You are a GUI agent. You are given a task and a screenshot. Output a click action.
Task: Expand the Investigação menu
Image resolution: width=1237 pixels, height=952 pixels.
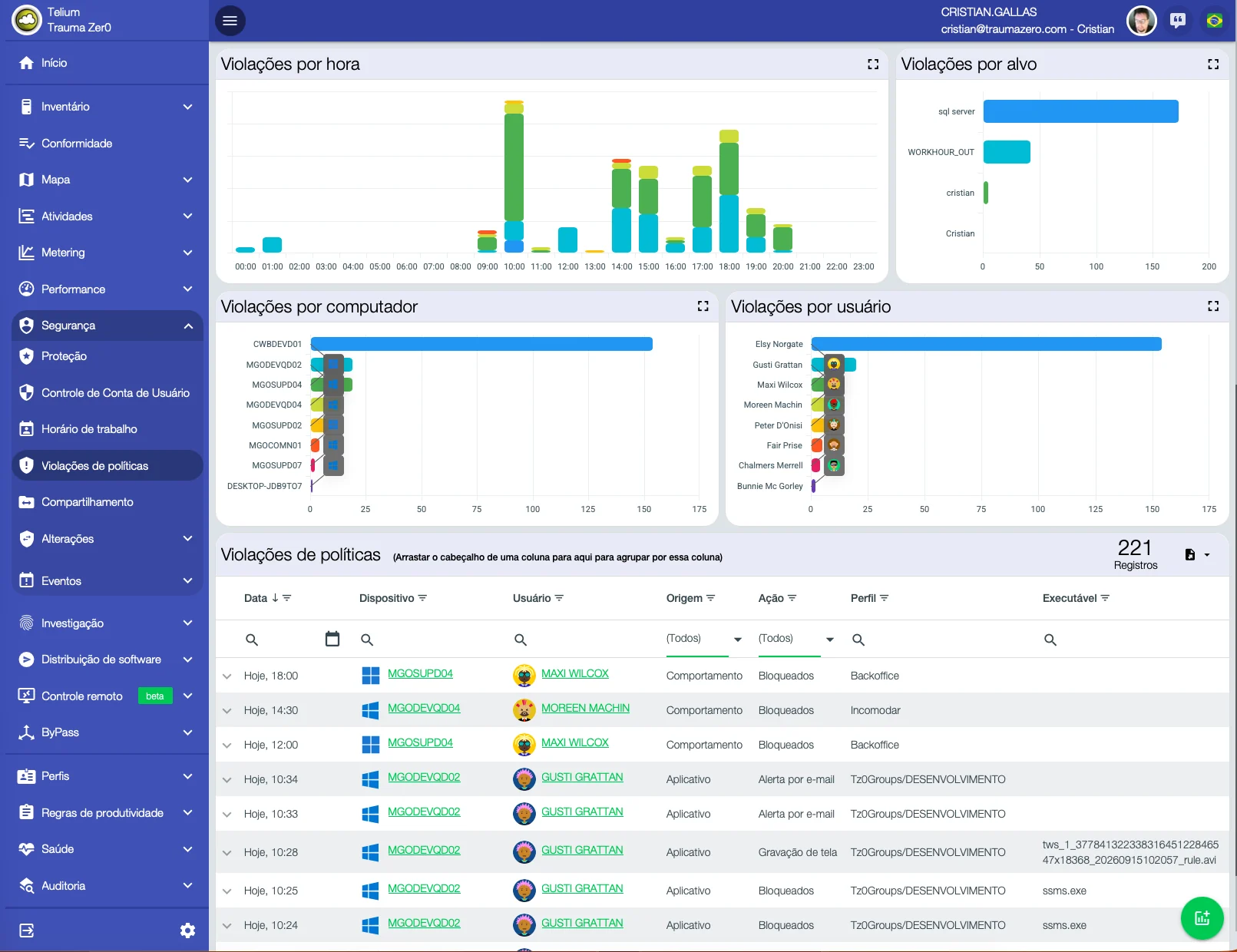click(x=188, y=623)
